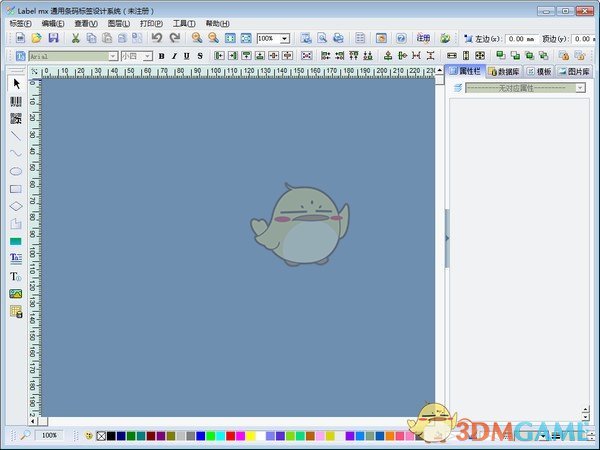This screenshot has height=450, width=600.
Task: Select the 2D QR code tool
Action: [x=16, y=119]
